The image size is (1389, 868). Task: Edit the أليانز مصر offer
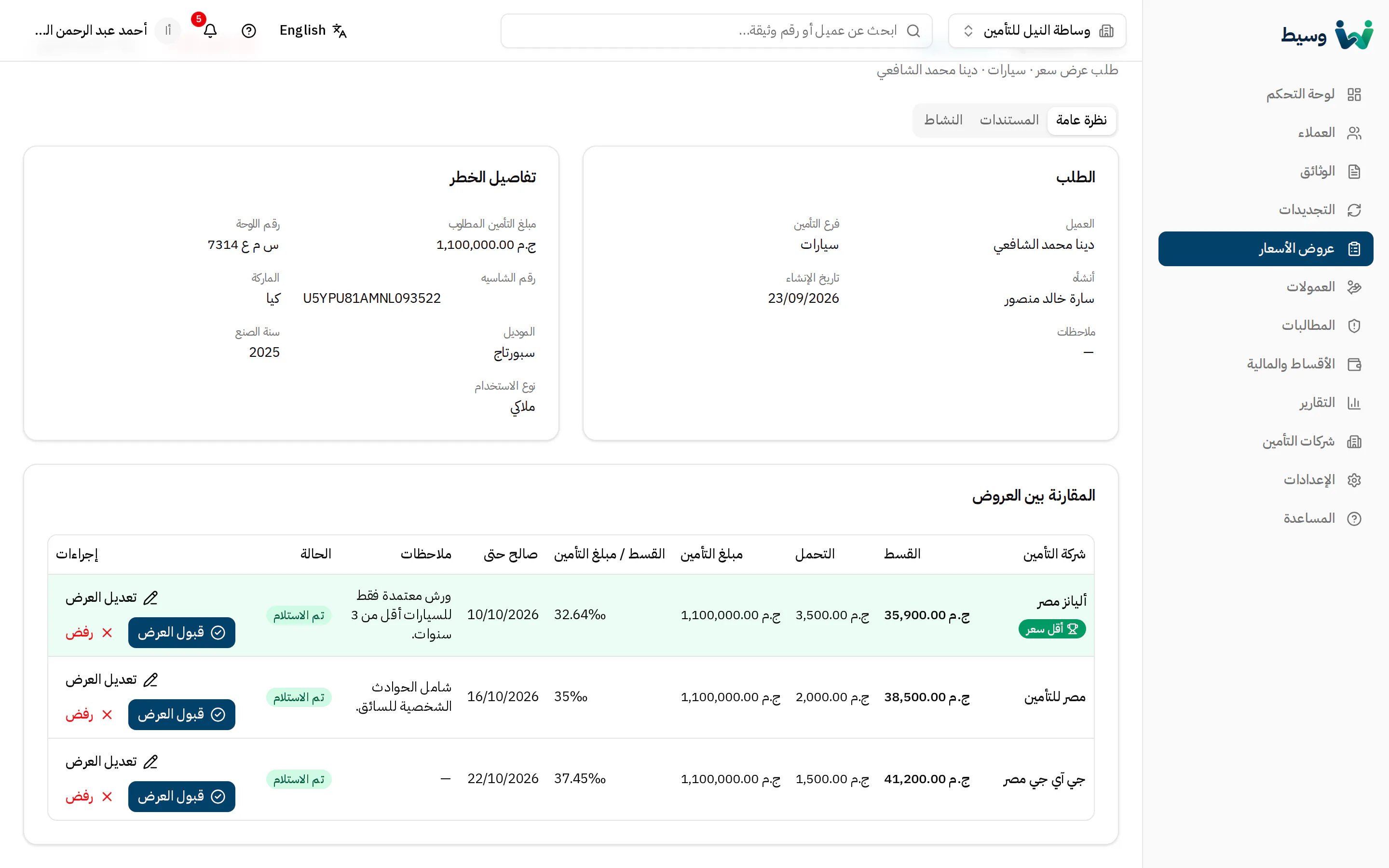click(x=111, y=598)
